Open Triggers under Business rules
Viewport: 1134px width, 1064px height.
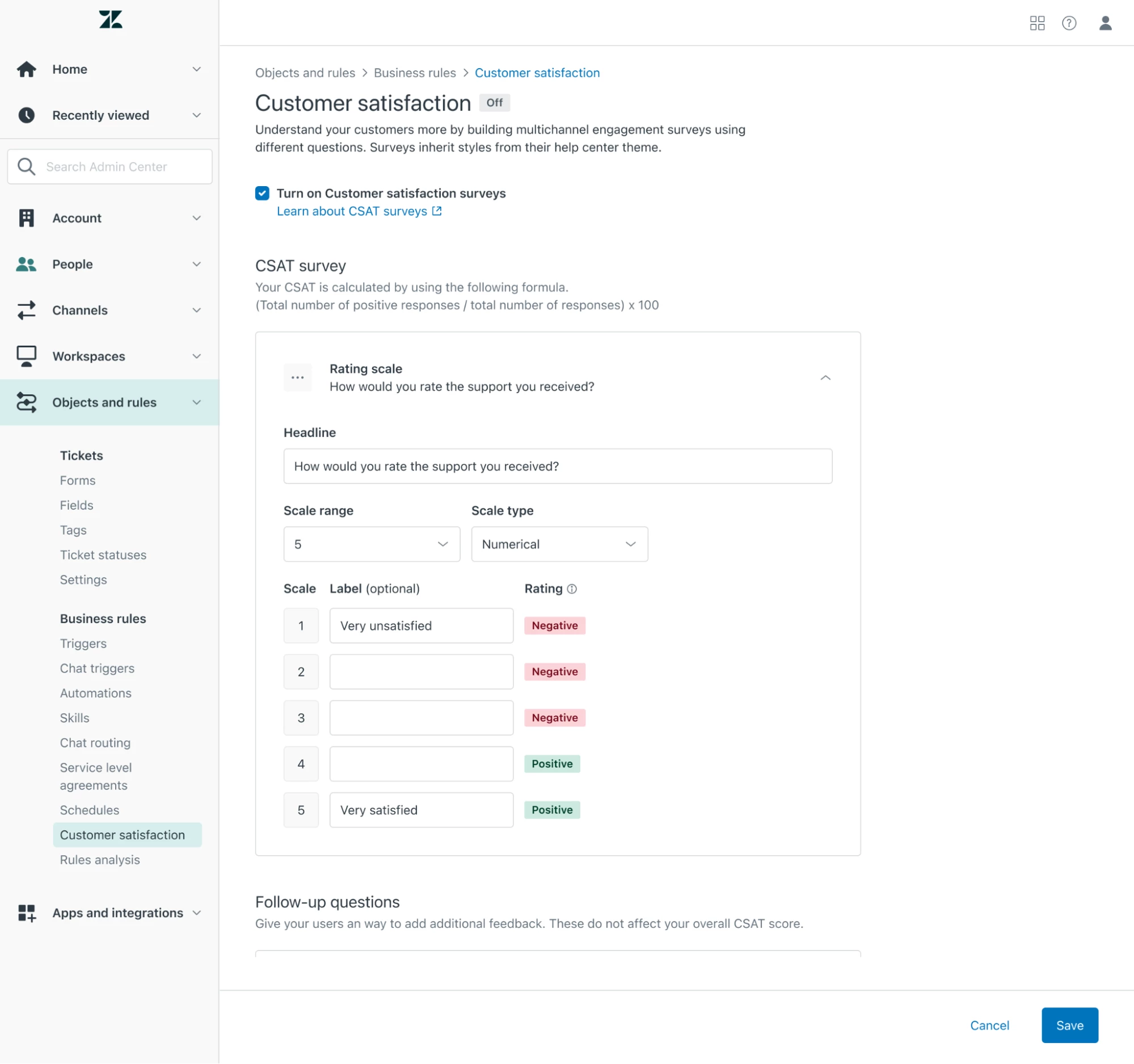(x=83, y=644)
